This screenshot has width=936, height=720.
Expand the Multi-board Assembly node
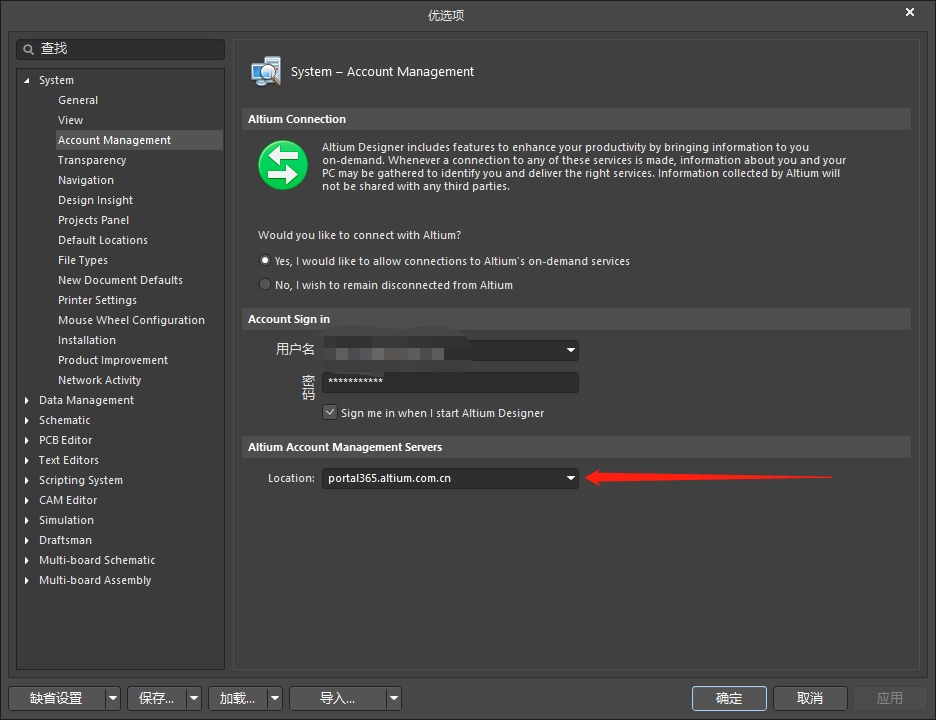tap(27, 580)
